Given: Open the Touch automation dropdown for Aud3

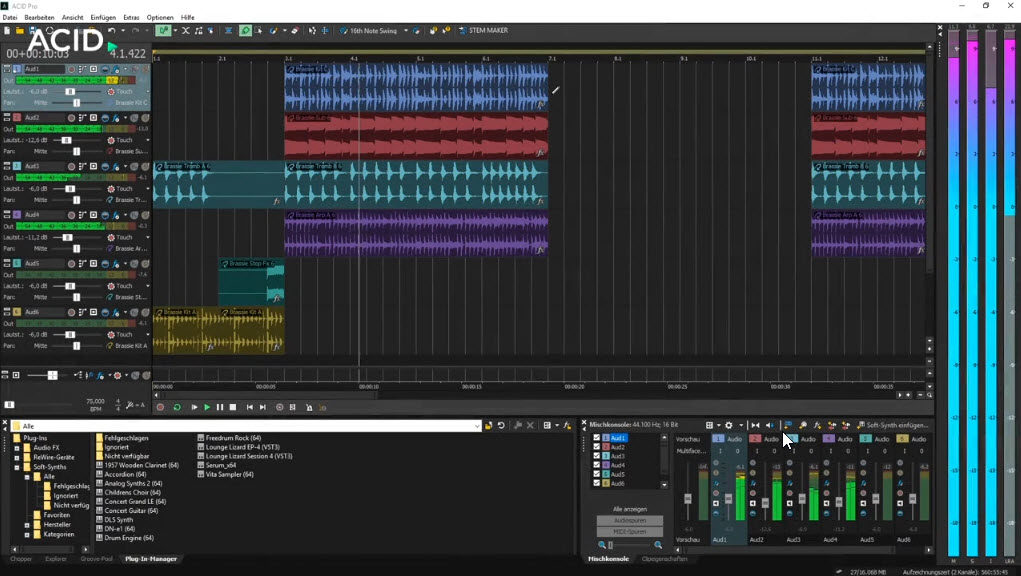Looking at the screenshot, I should (x=148, y=189).
